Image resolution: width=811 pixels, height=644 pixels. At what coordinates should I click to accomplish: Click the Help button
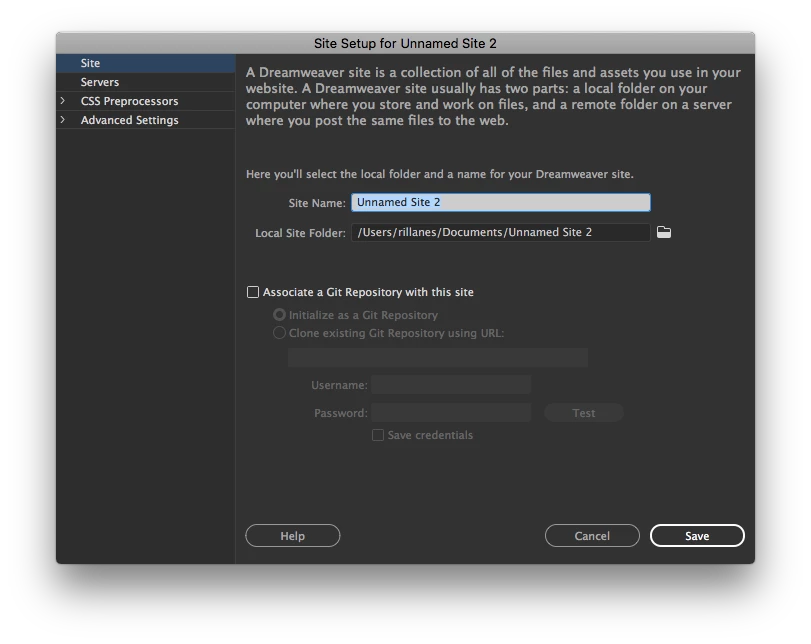pos(293,536)
